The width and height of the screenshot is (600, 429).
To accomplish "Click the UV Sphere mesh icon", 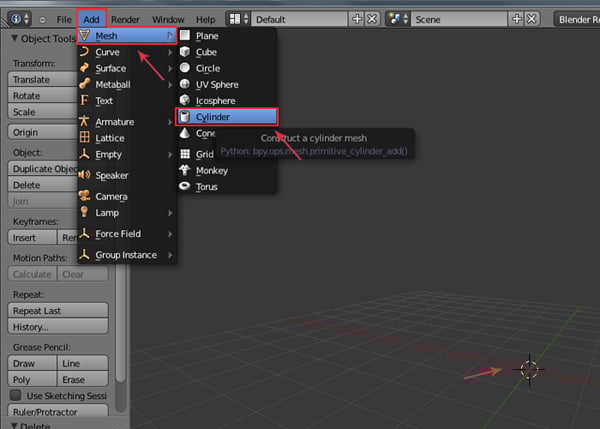I will pos(185,84).
